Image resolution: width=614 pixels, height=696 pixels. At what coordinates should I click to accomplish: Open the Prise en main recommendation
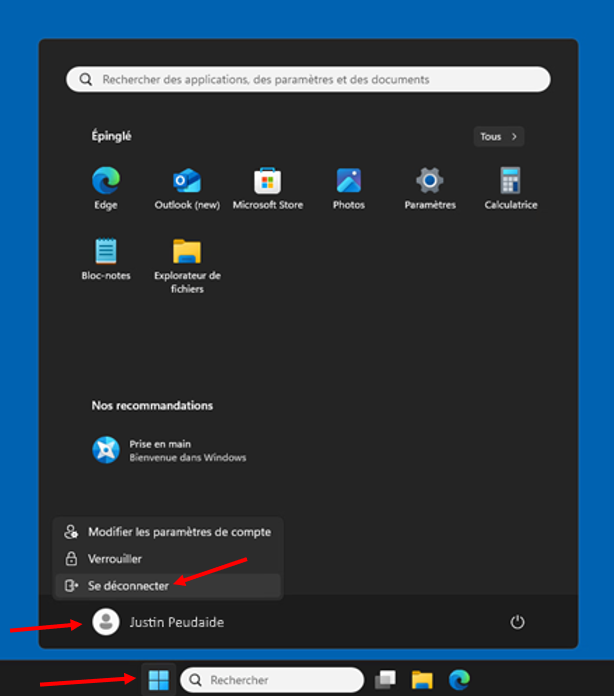(169, 450)
